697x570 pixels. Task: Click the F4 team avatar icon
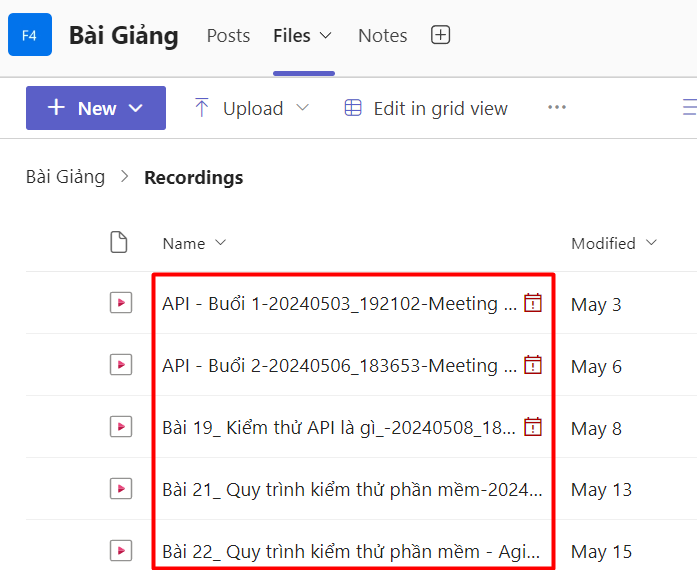click(x=30, y=35)
